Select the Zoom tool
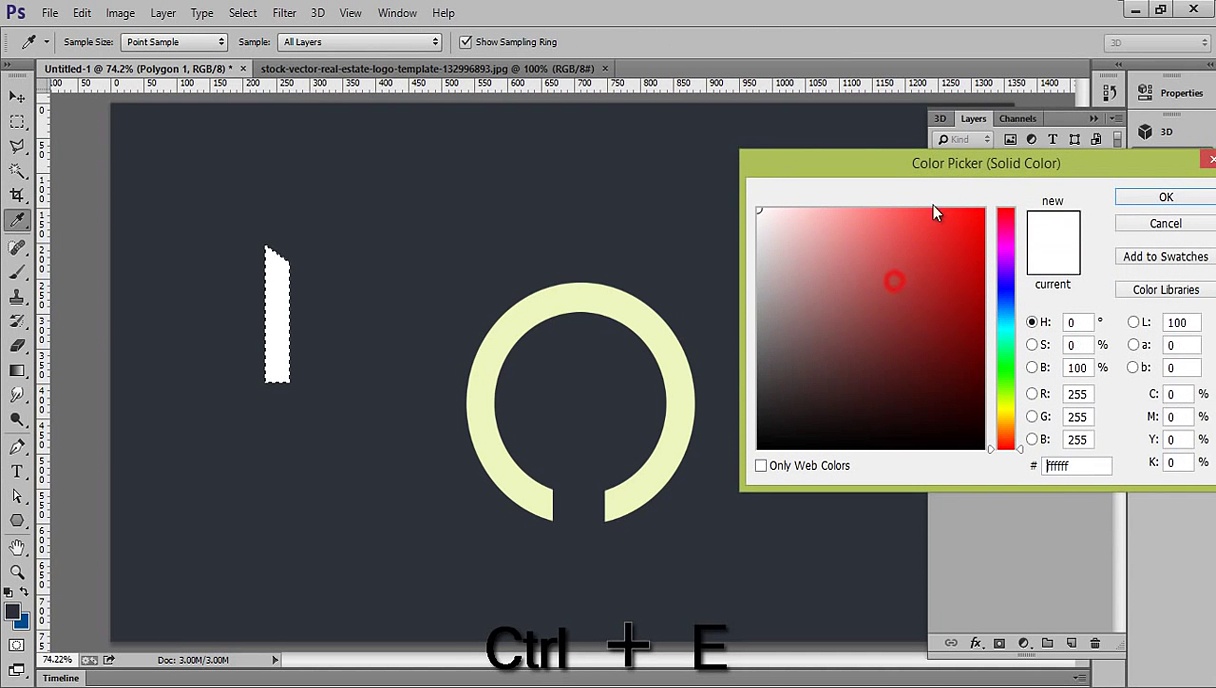The image size is (1216, 688). (x=17, y=572)
